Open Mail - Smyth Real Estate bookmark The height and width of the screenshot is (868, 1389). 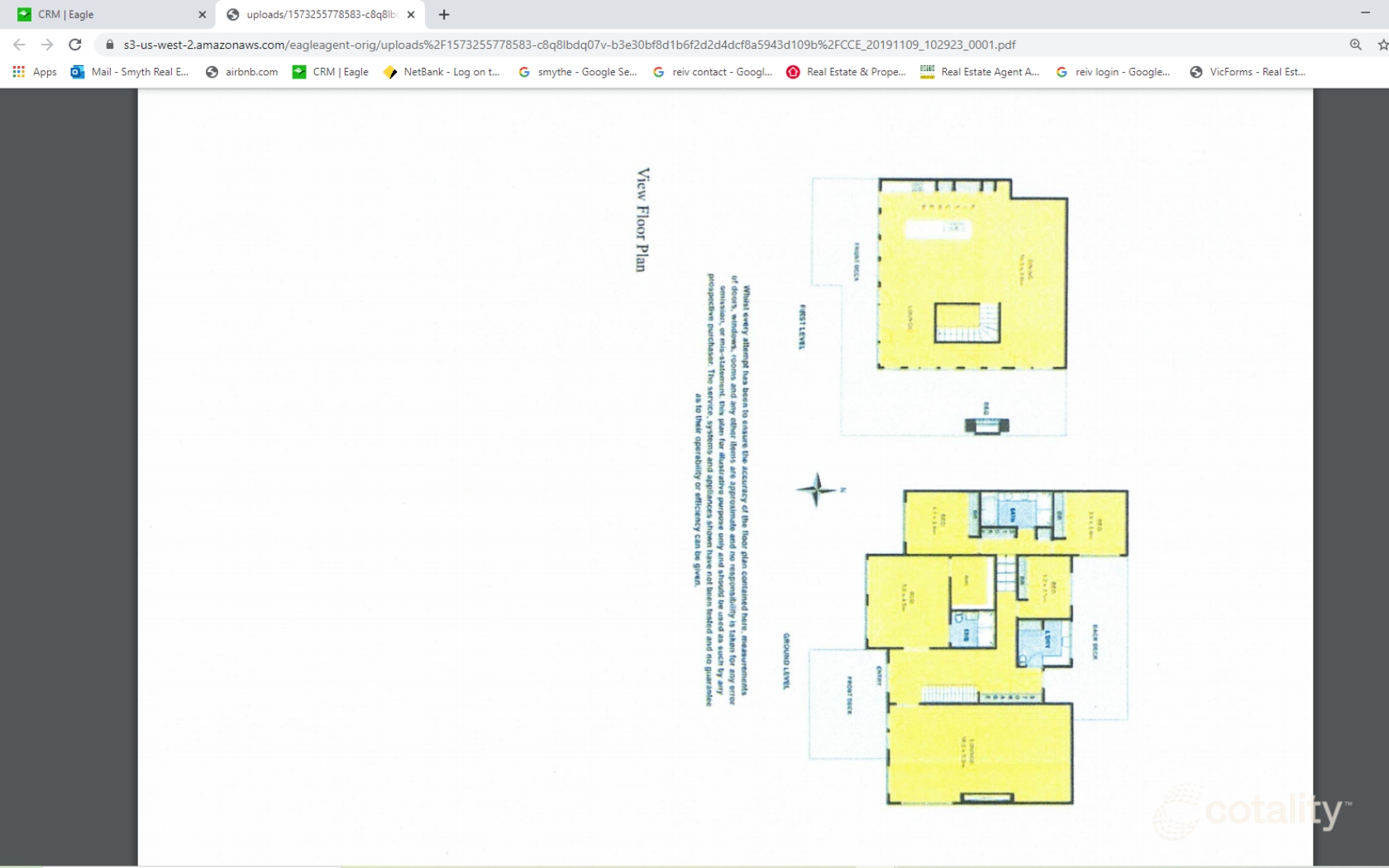(130, 72)
